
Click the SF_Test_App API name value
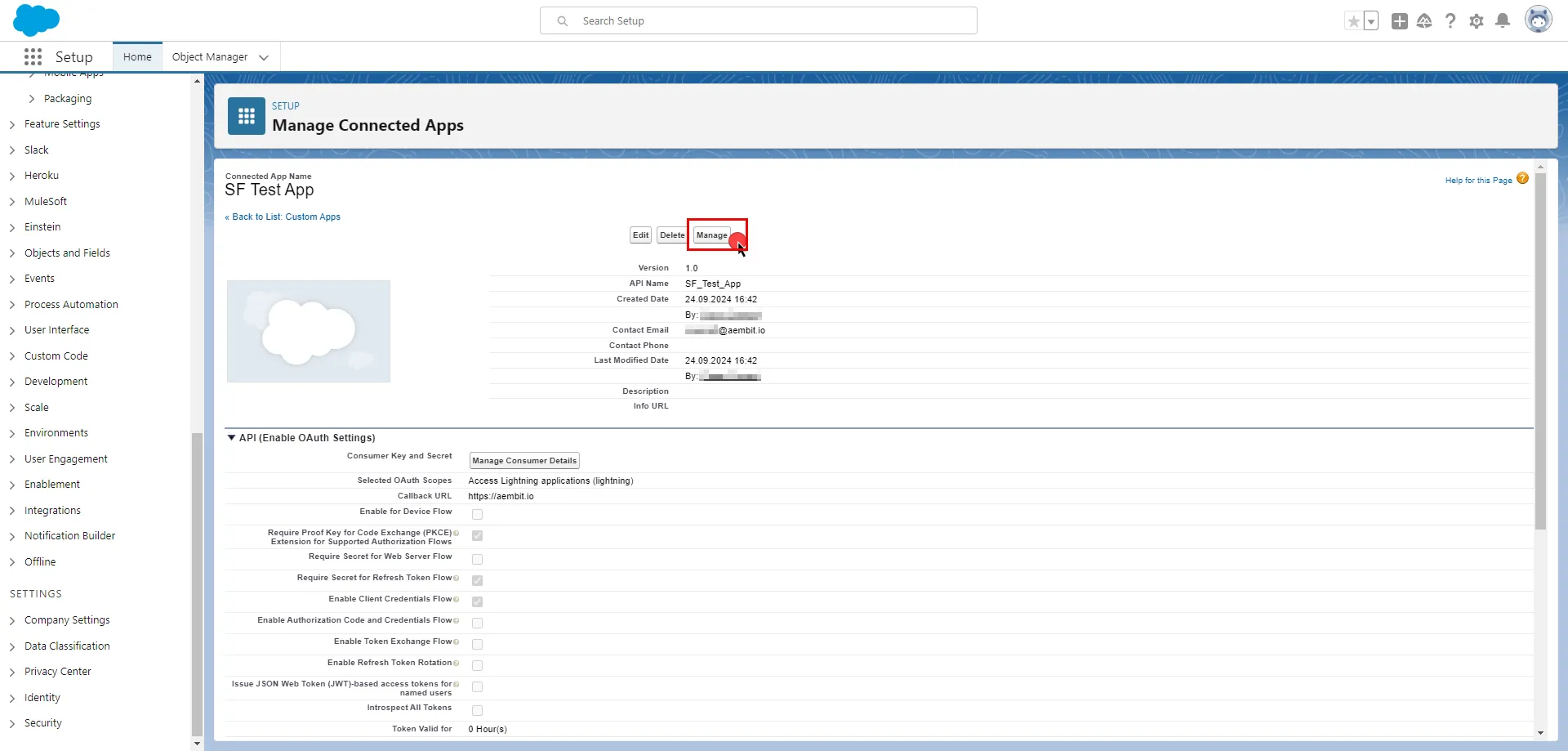pyautogui.click(x=713, y=284)
